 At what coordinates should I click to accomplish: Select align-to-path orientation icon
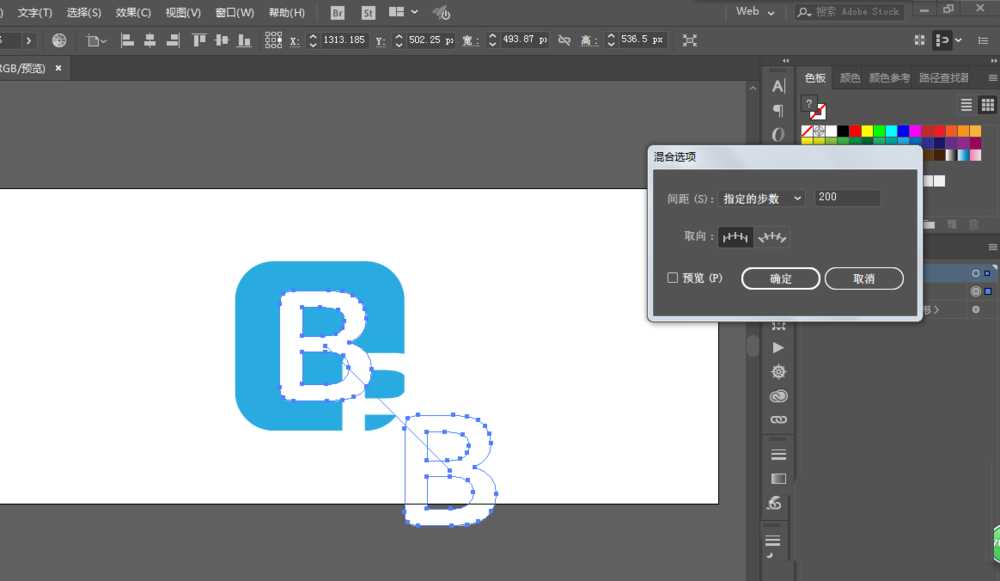773,237
